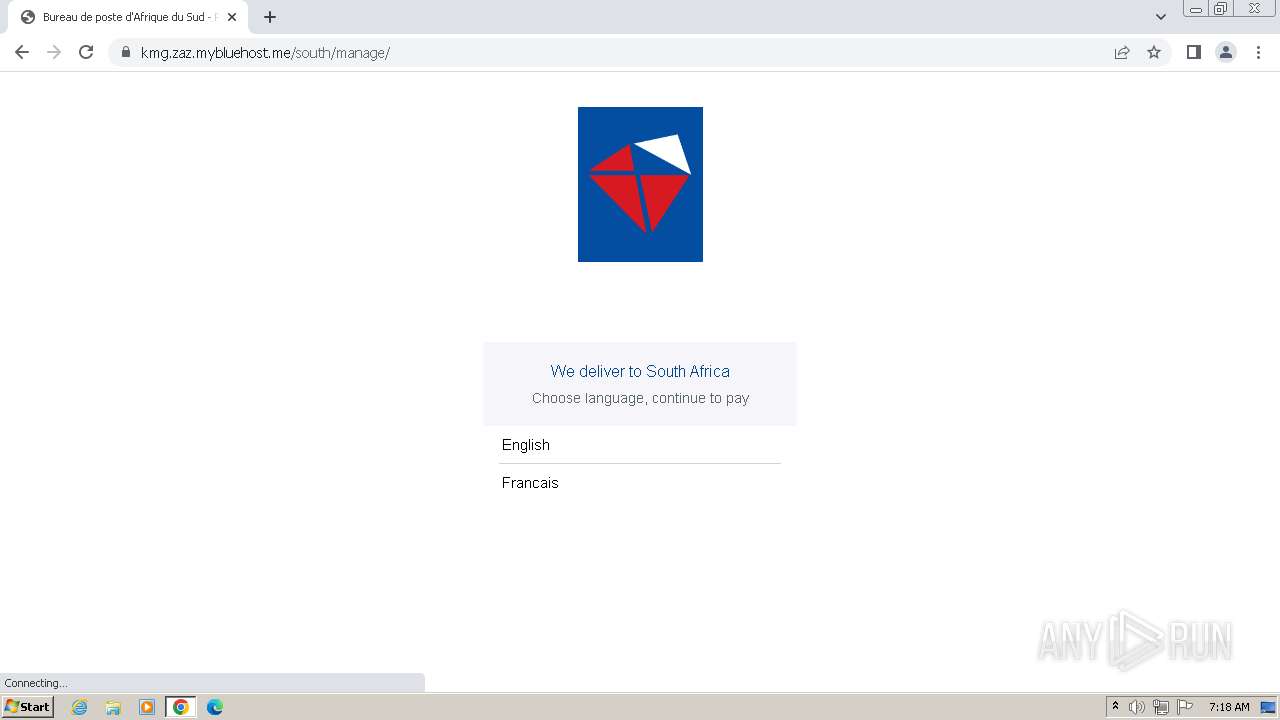The image size is (1280, 720).
Task: View site information lock icon
Action: pyautogui.click(x=126, y=52)
